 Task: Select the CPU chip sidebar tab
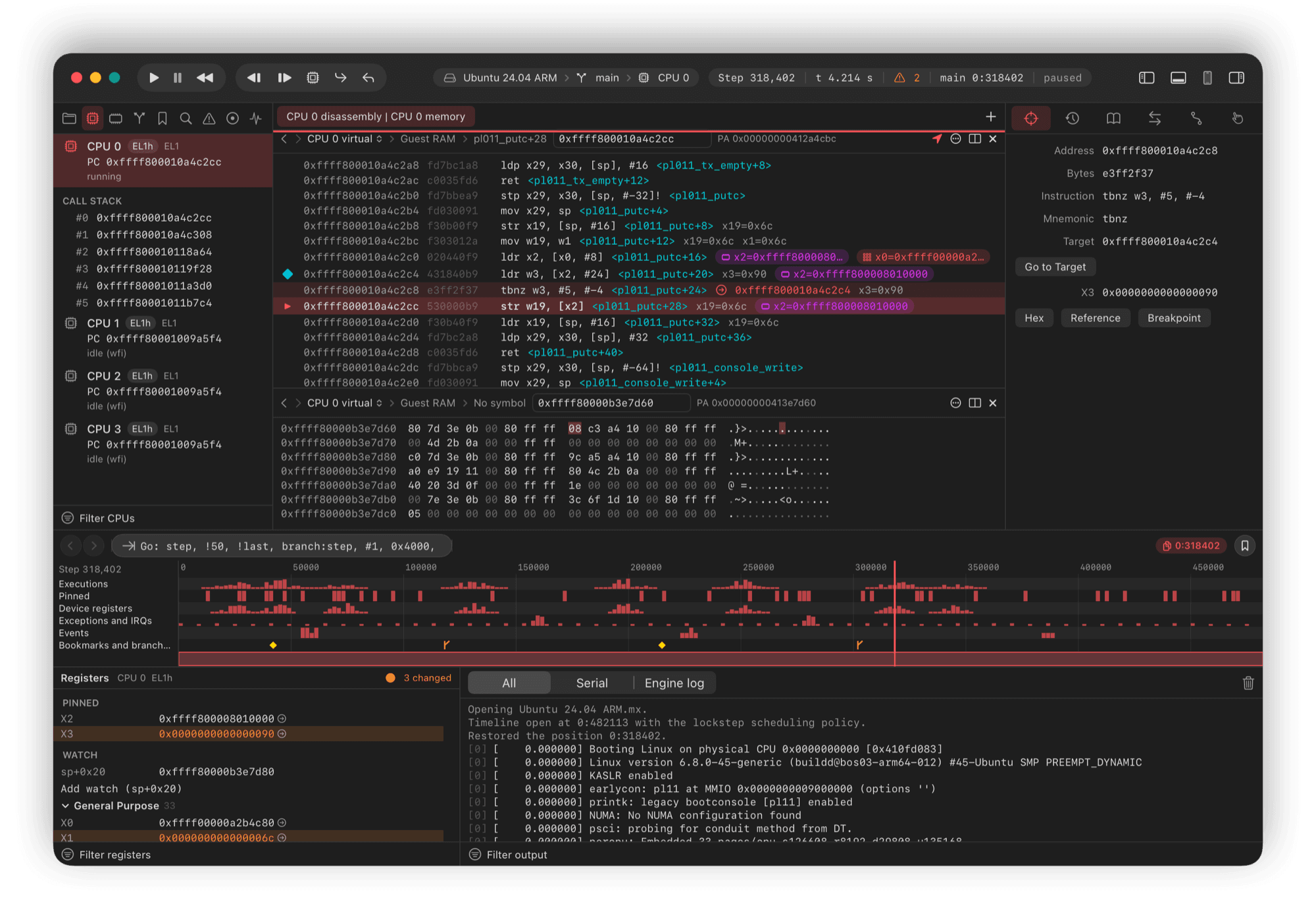[x=93, y=118]
